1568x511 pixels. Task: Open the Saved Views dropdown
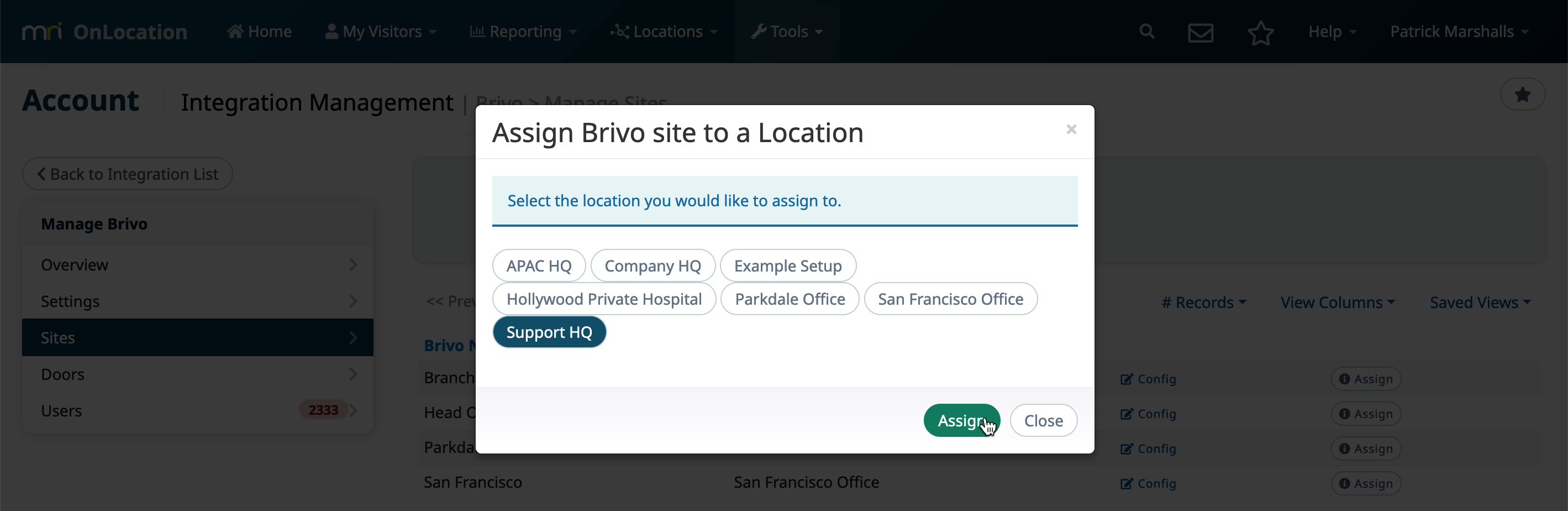pyautogui.click(x=1480, y=302)
